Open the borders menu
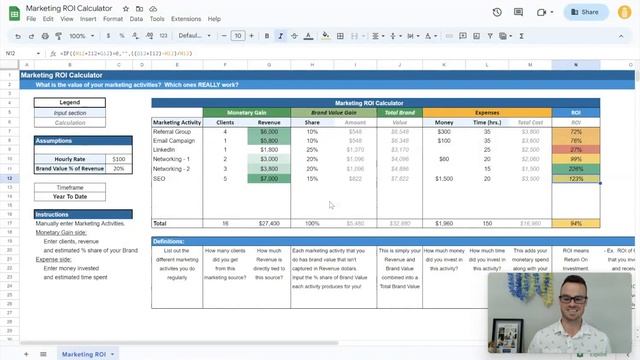640x360 pixels. (340, 36)
